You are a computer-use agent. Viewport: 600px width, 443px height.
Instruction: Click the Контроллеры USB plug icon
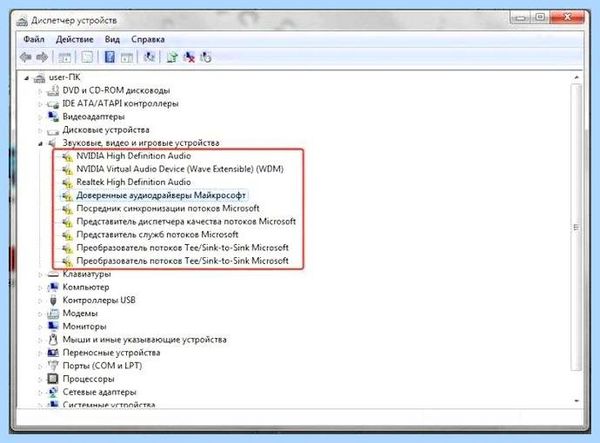tap(53, 300)
